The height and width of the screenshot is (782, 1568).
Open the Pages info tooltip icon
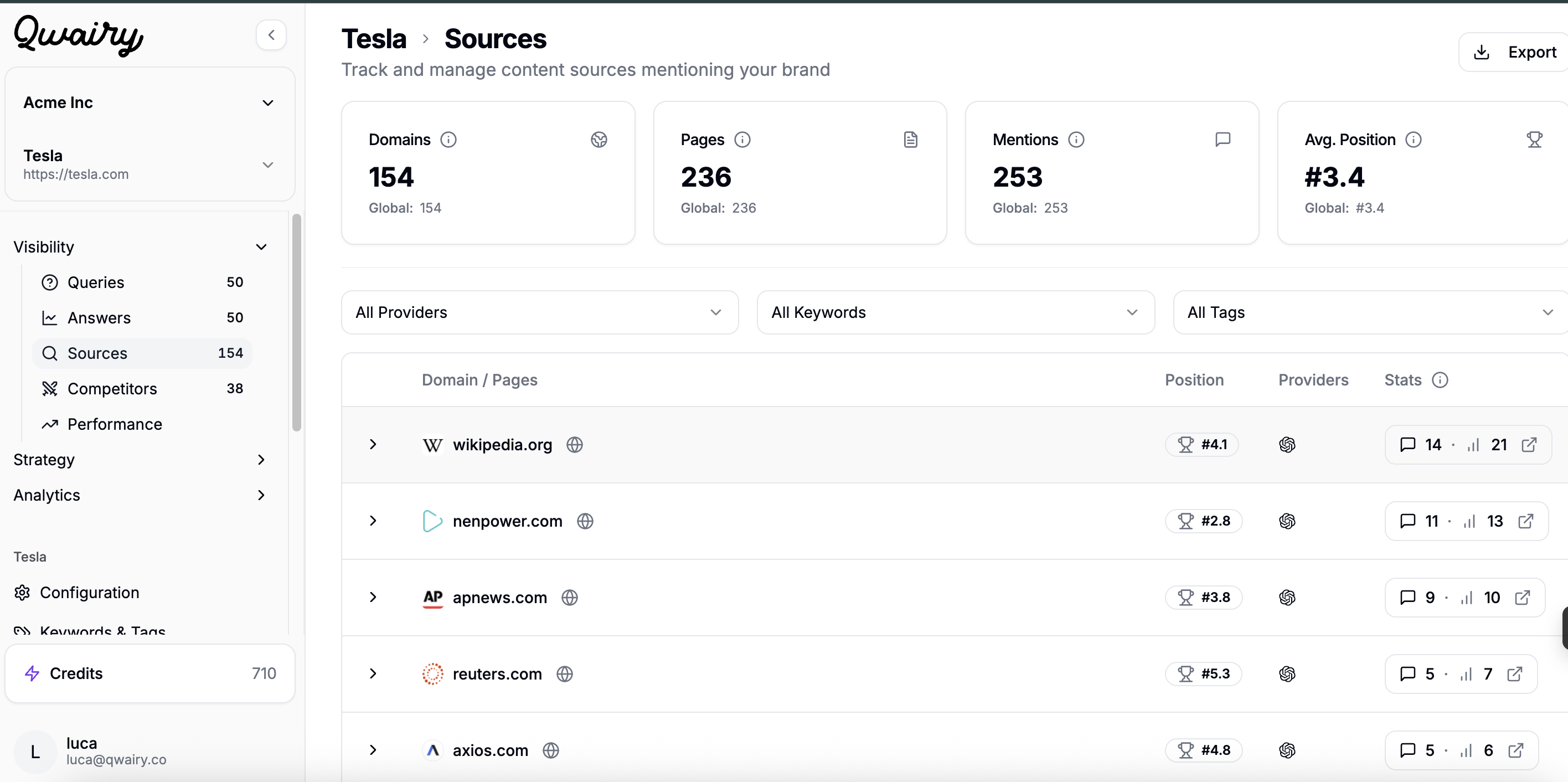click(742, 140)
